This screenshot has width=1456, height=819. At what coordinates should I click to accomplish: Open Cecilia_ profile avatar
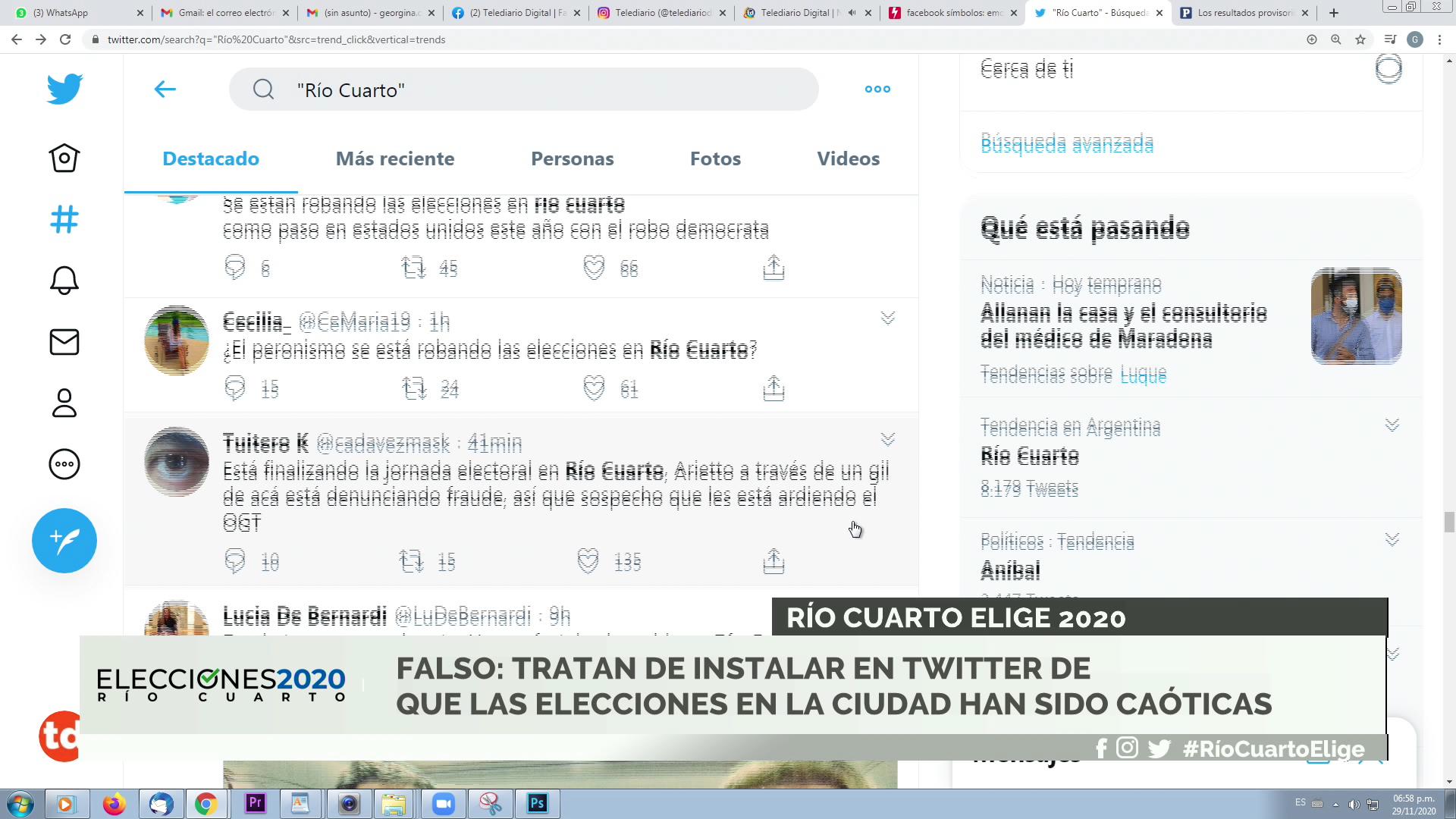pos(177,340)
